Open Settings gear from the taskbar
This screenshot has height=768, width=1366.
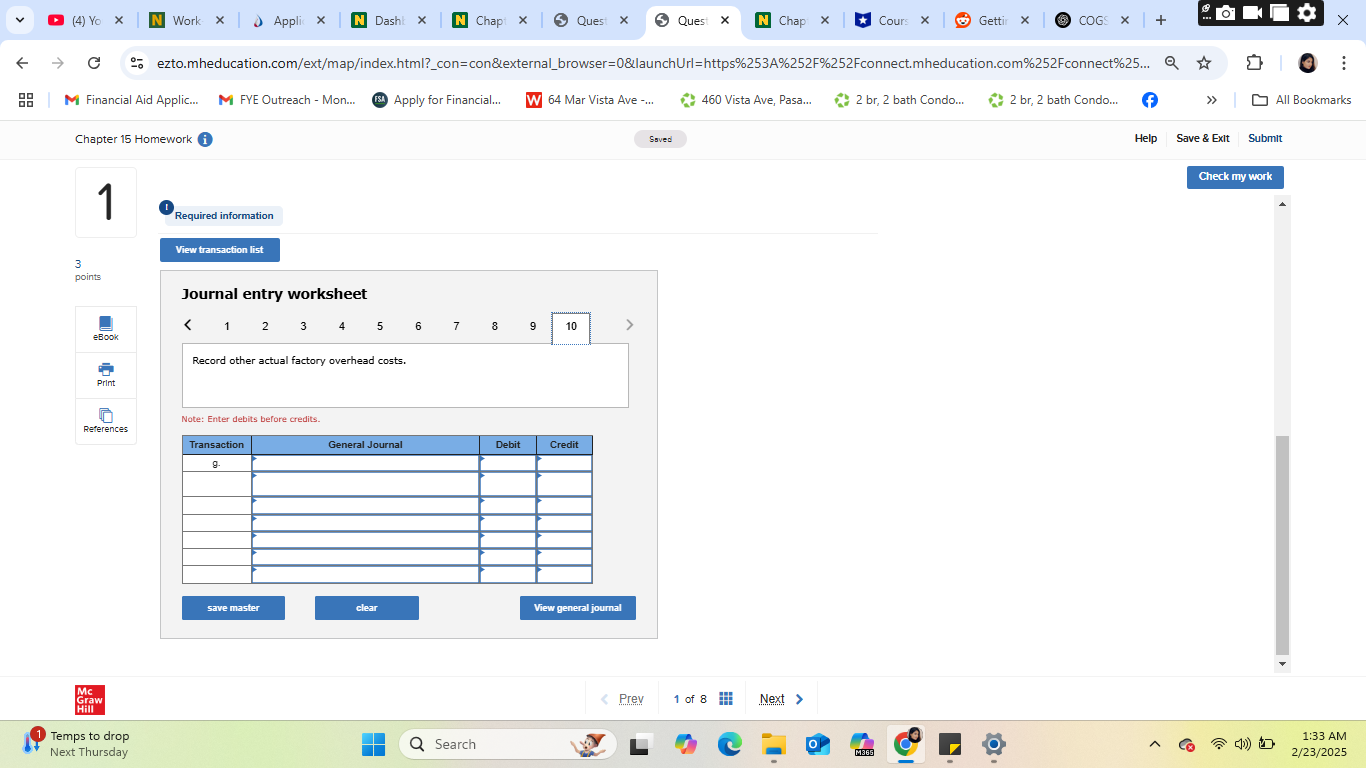click(x=993, y=744)
